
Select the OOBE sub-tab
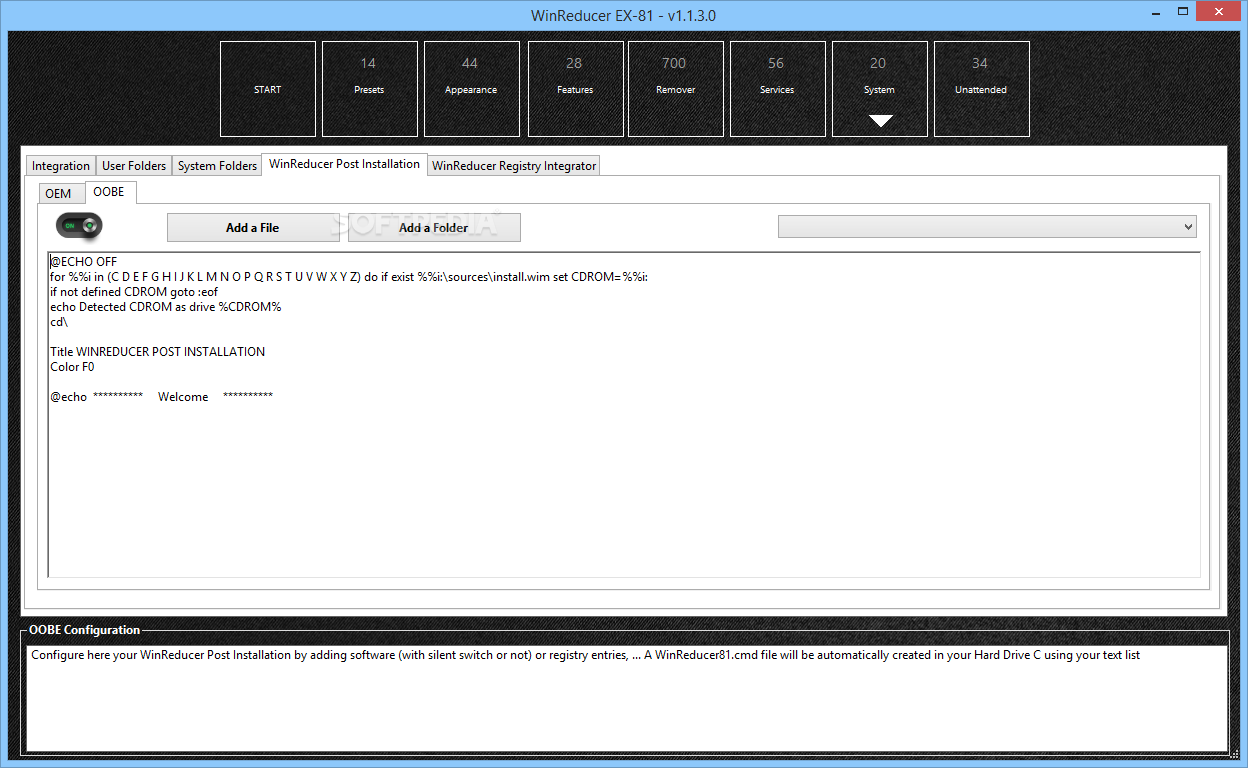pos(109,191)
